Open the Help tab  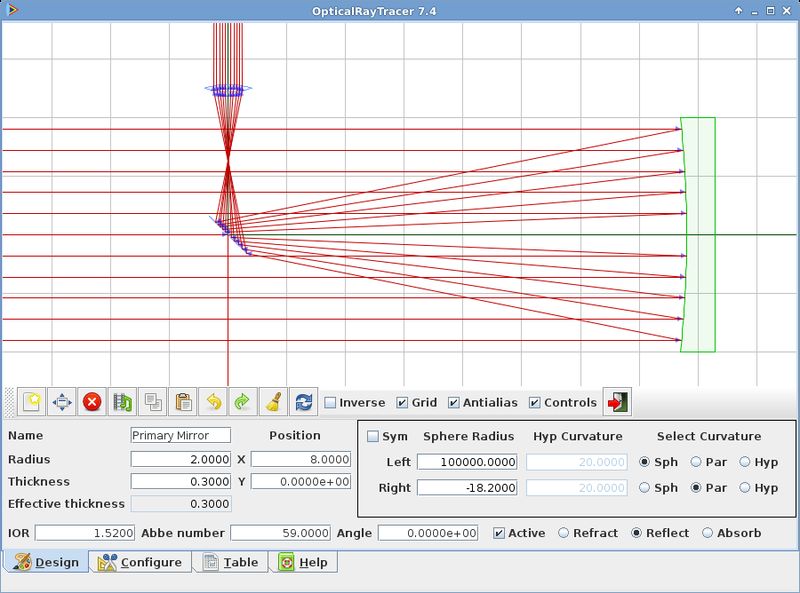pyautogui.click(x=304, y=562)
